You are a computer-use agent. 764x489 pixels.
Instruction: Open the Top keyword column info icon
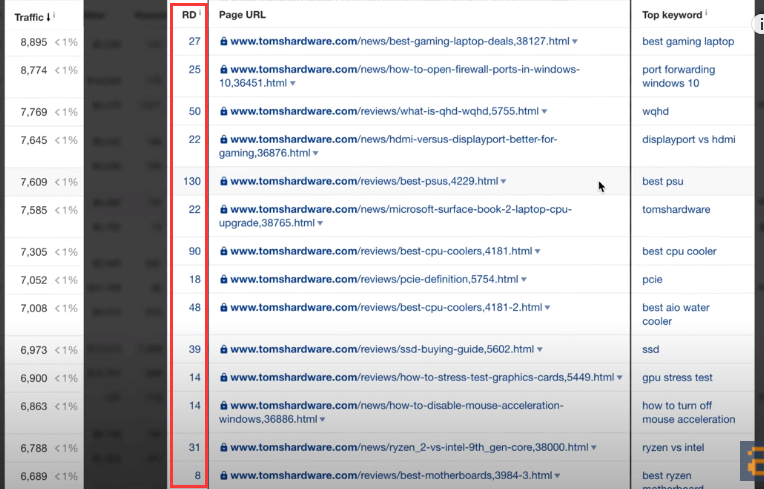(x=706, y=13)
